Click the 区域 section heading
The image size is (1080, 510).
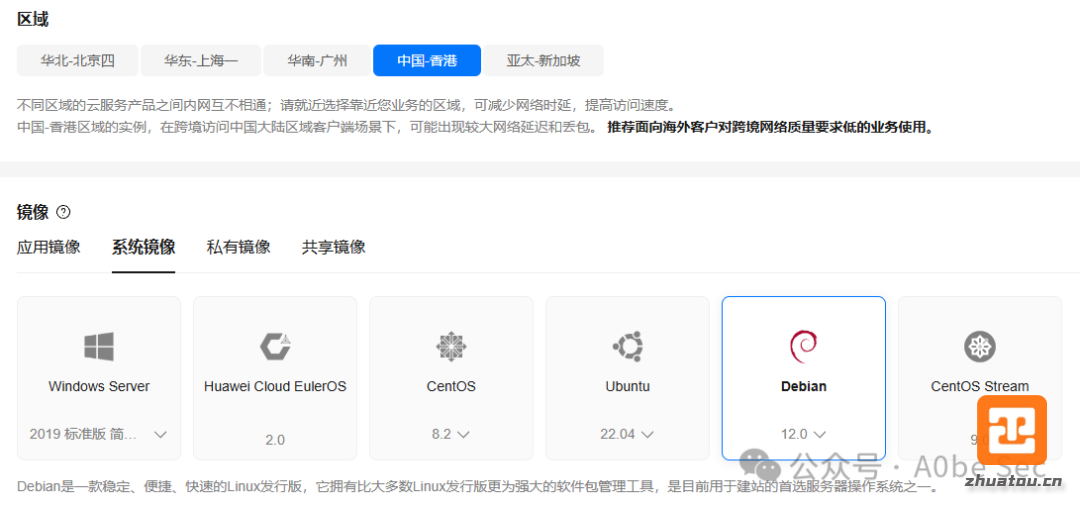tap(32, 19)
